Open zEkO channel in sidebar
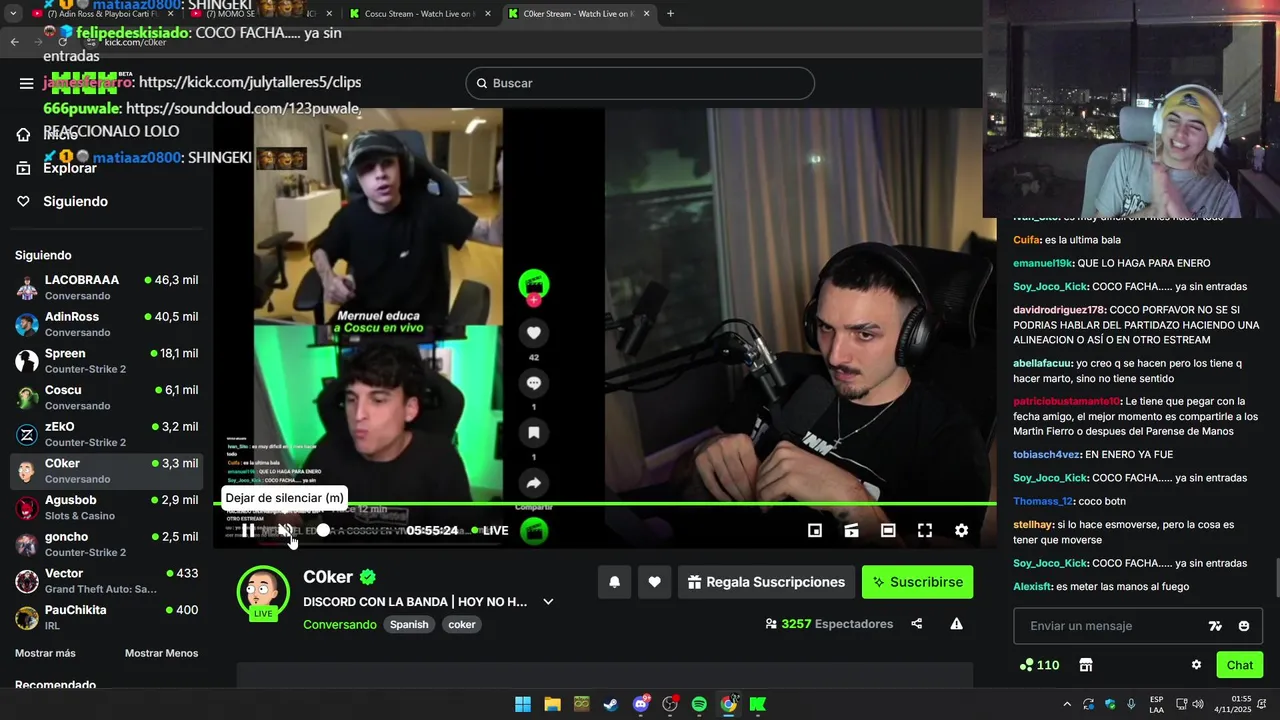 pos(106,434)
